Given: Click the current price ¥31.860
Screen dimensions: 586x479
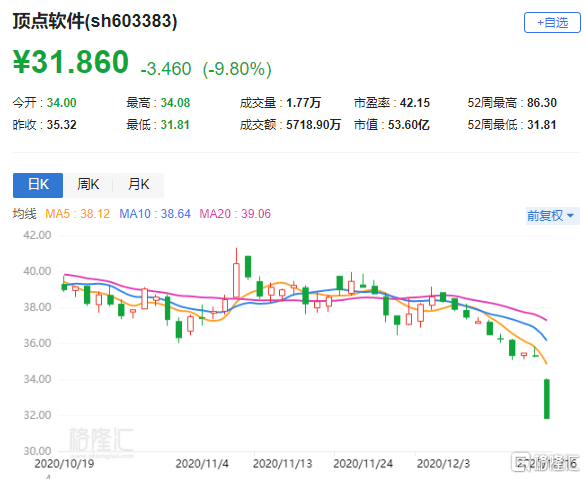Looking at the screenshot, I should tap(71, 62).
